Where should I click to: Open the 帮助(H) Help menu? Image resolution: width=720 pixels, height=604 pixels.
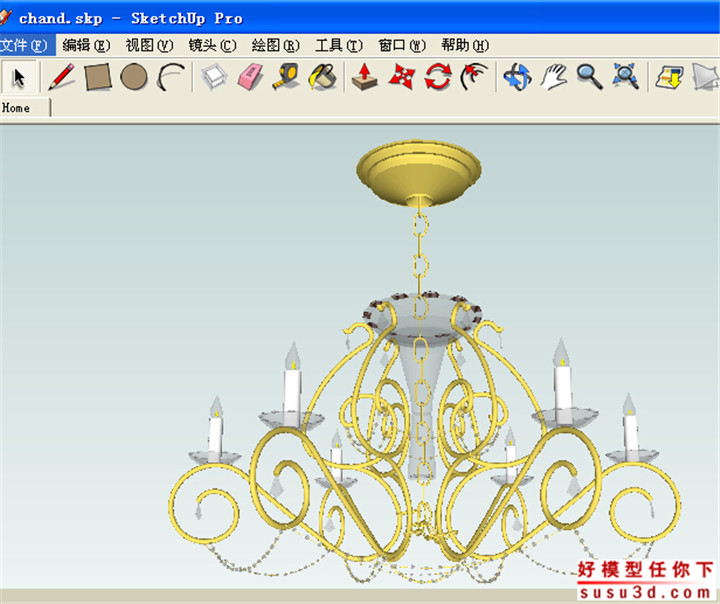click(465, 45)
